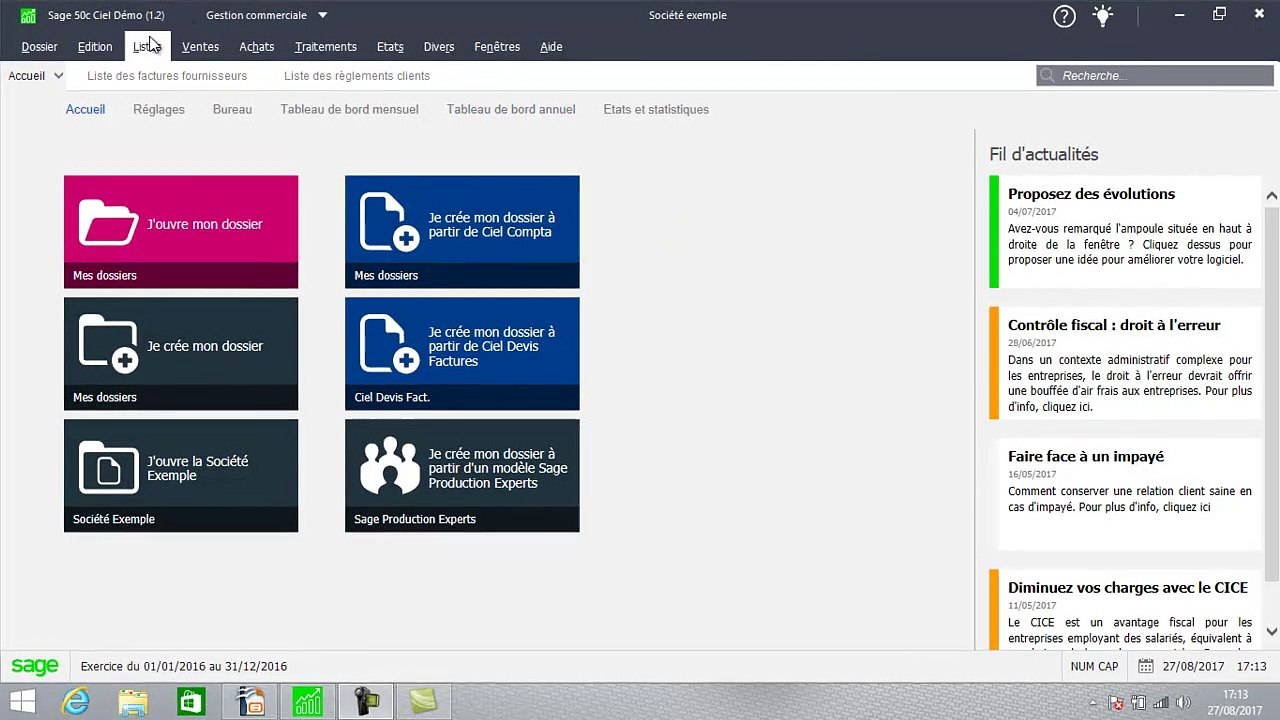Screen dimensions: 1280x720
Task: Open the Diminuez vos charges avec le CICE article
Action: pyautogui.click(x=1125, y=609)
